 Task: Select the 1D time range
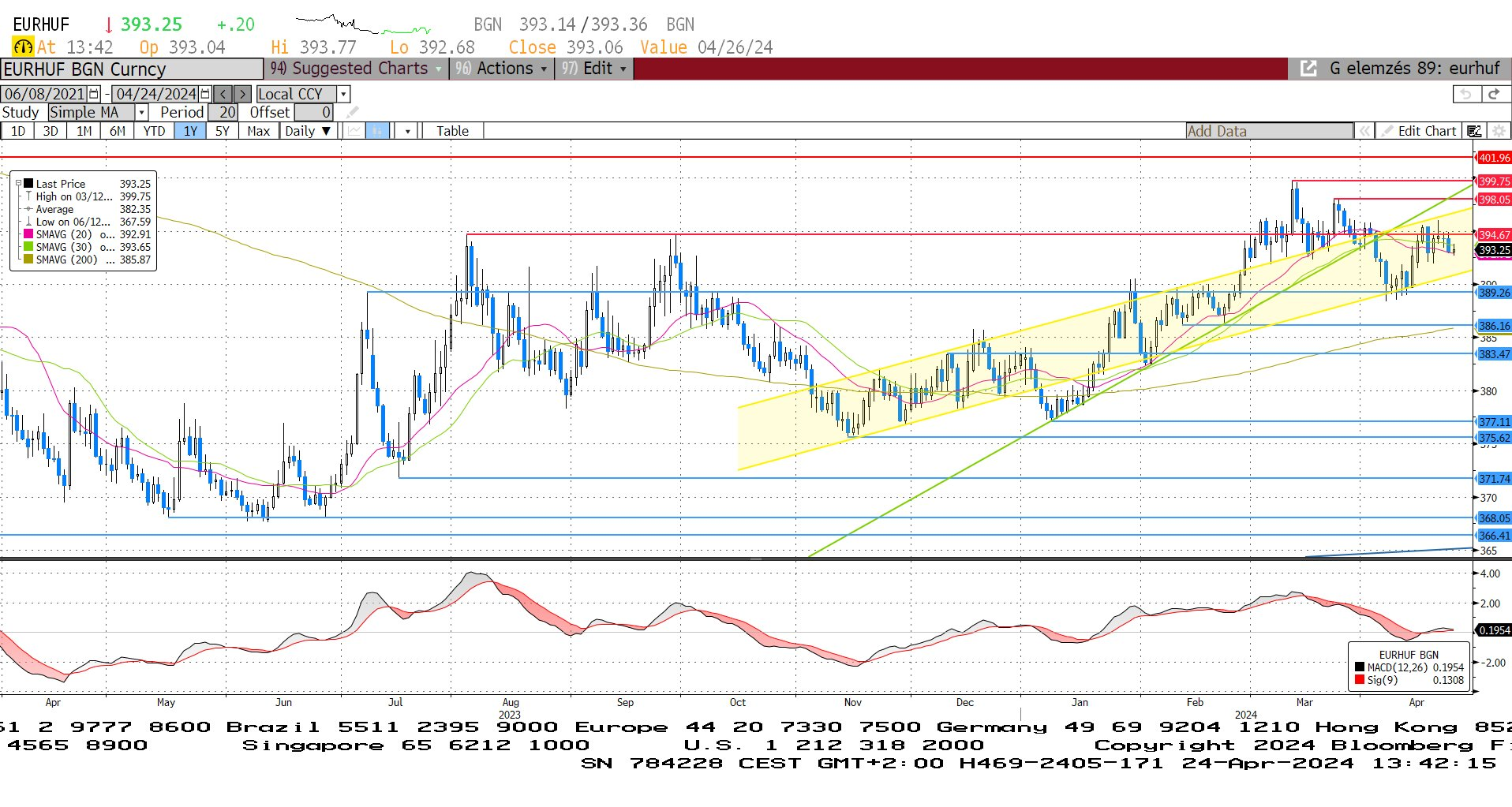pyautogui.click(x=17, y=131)
